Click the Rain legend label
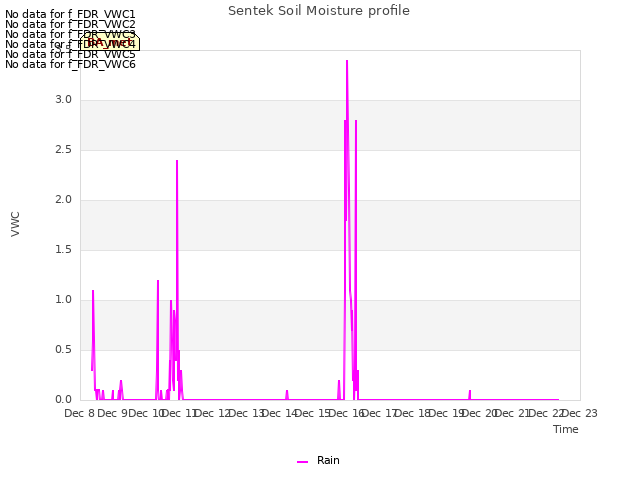 click(x=328, y=460)
